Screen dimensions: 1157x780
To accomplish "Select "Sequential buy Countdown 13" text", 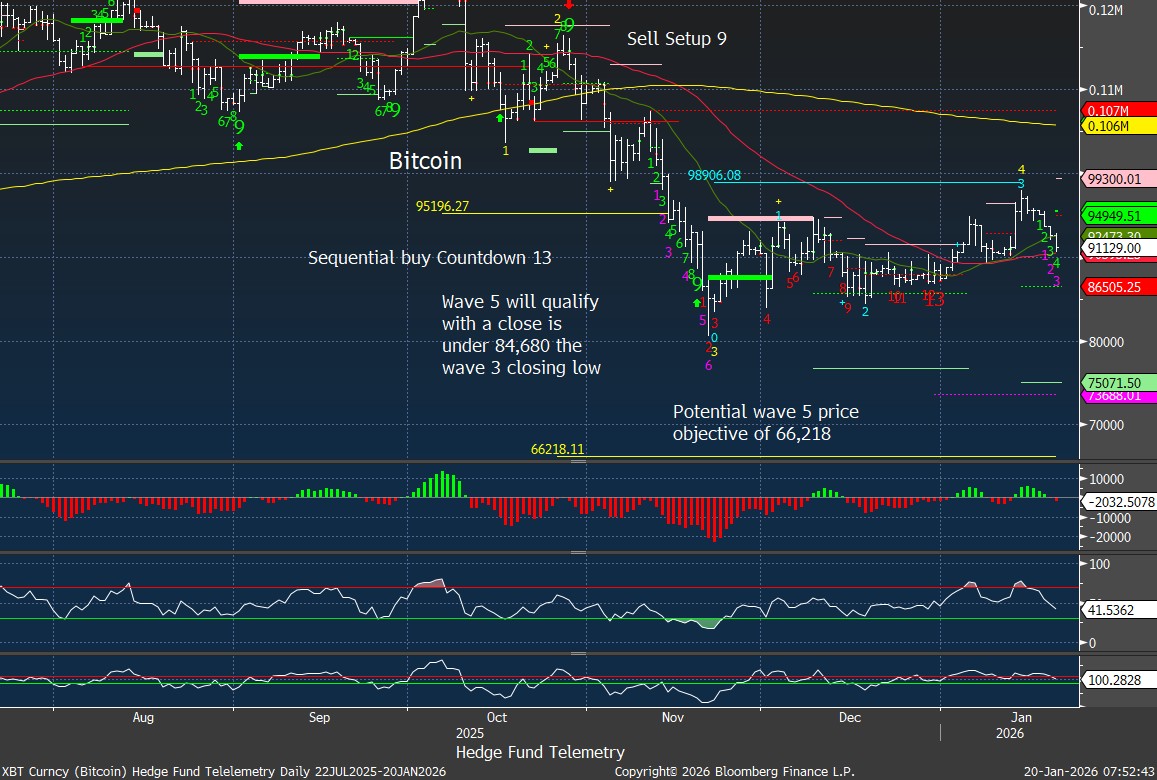I will click(429, 258).
